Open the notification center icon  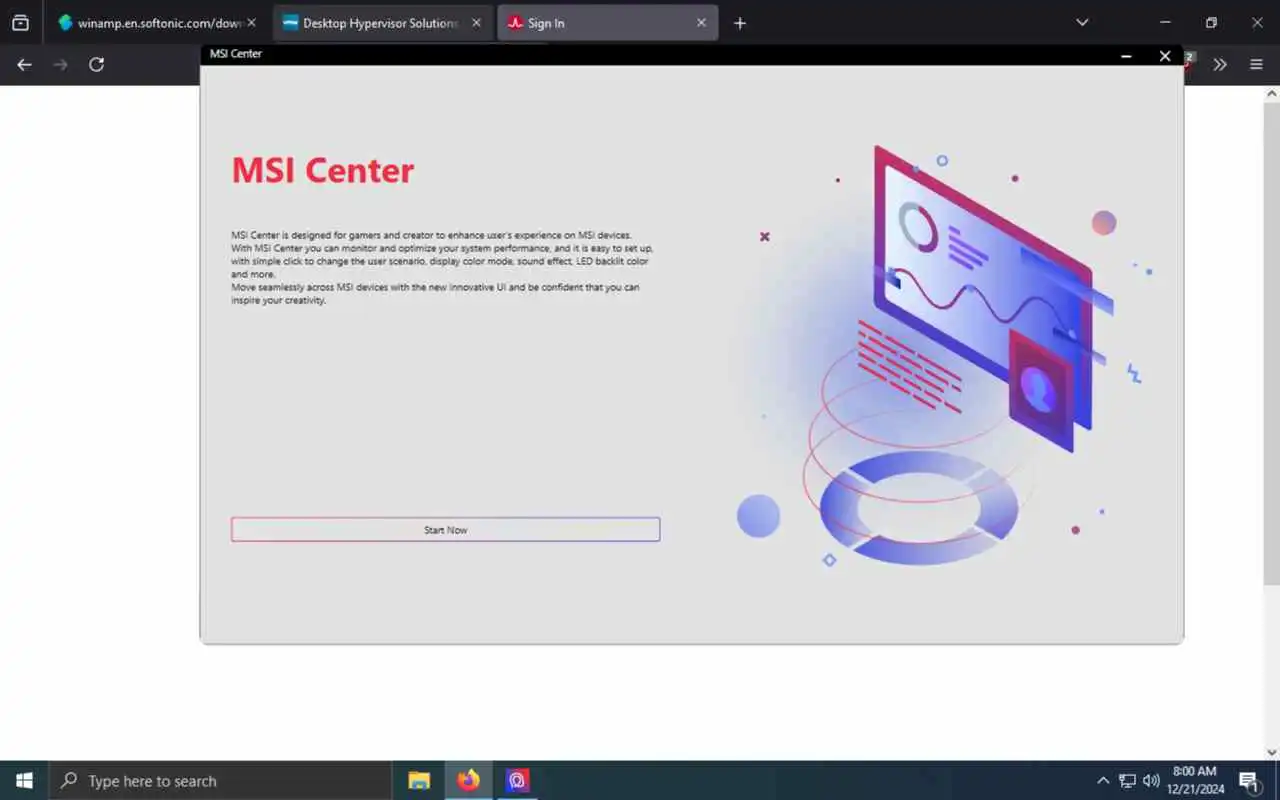coord(1249,780)
